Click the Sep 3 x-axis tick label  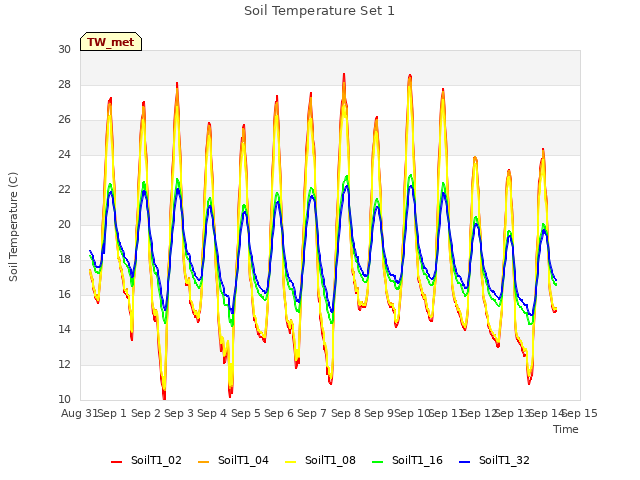(179, 413)
